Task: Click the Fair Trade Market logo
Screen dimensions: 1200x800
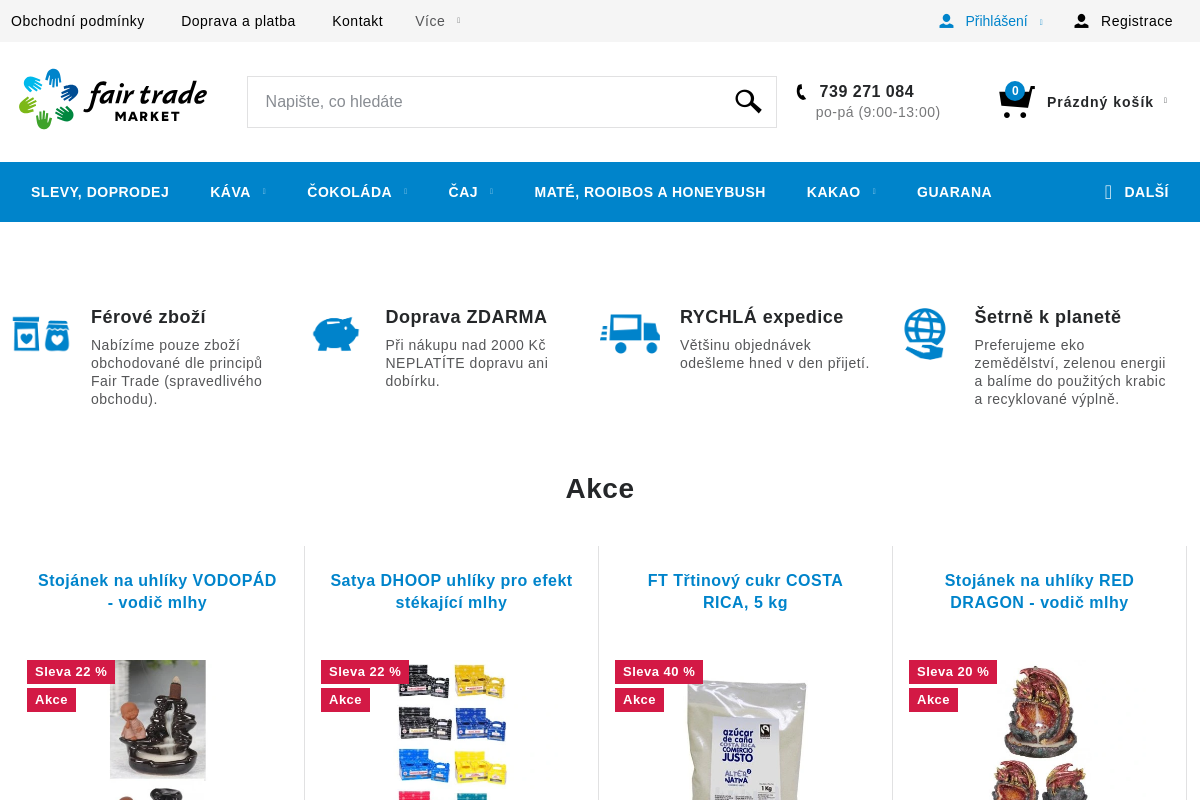Action: (x=113, y=99)
